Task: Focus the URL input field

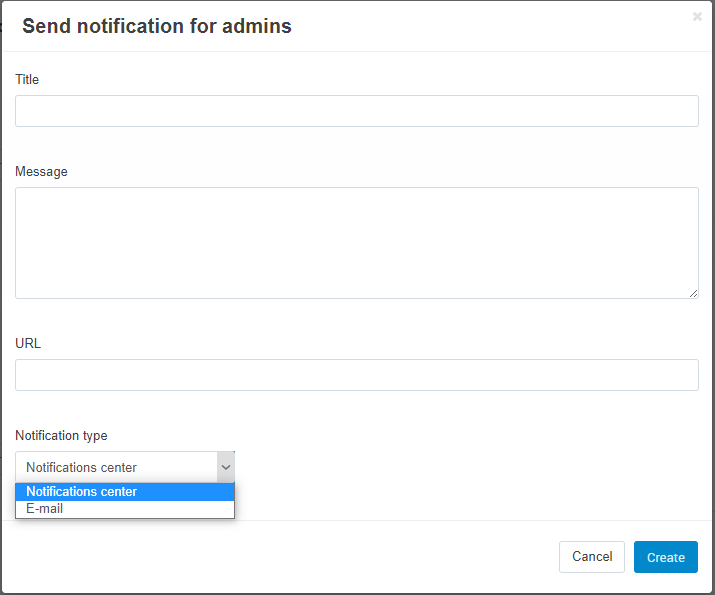Action: pyautogui.click(x=357, y=375)
